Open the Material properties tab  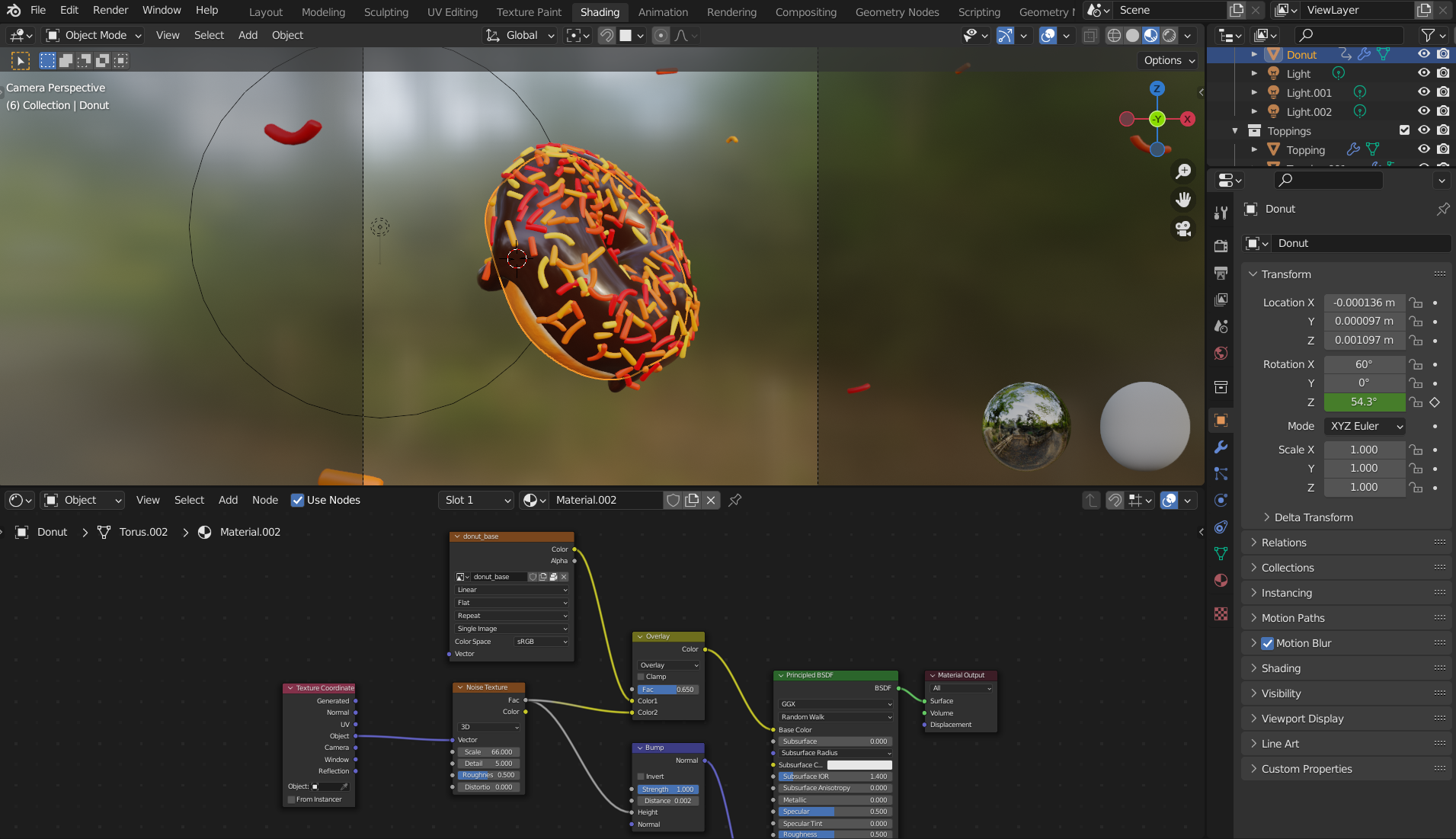(x=1221, y=581)
